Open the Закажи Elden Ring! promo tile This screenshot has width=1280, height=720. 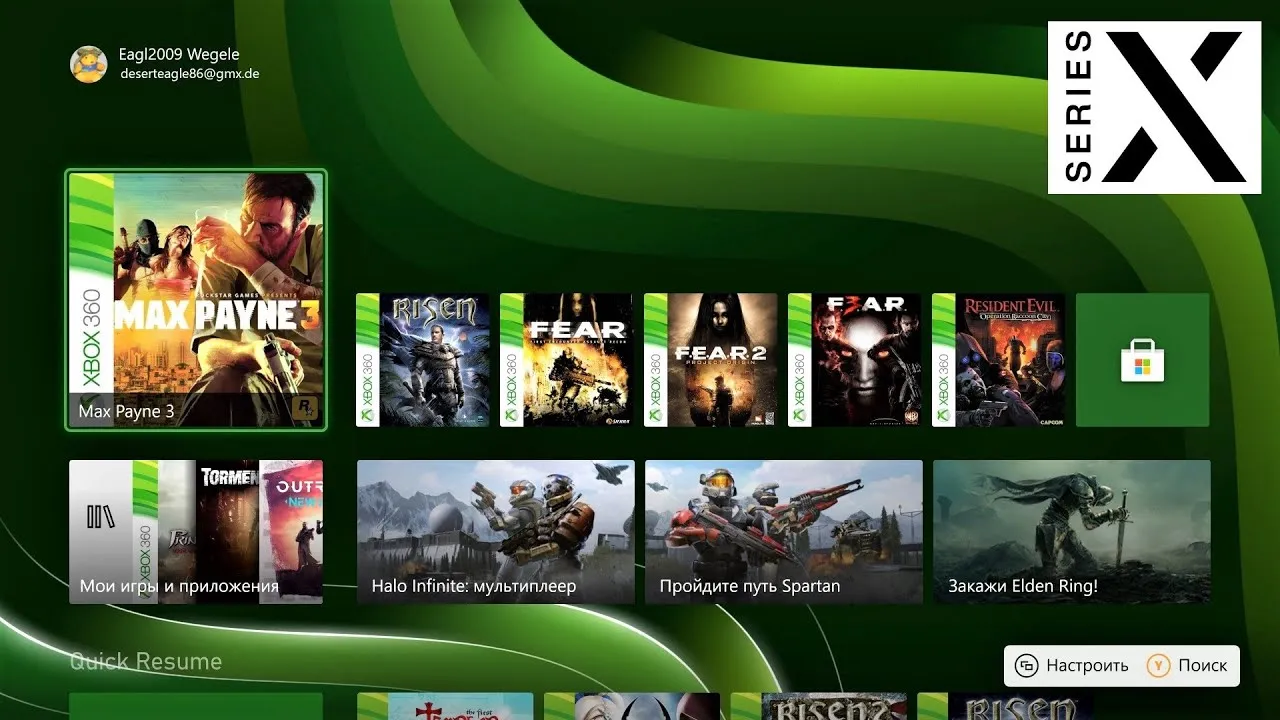pyautogui.click(x=1072, y=532)
